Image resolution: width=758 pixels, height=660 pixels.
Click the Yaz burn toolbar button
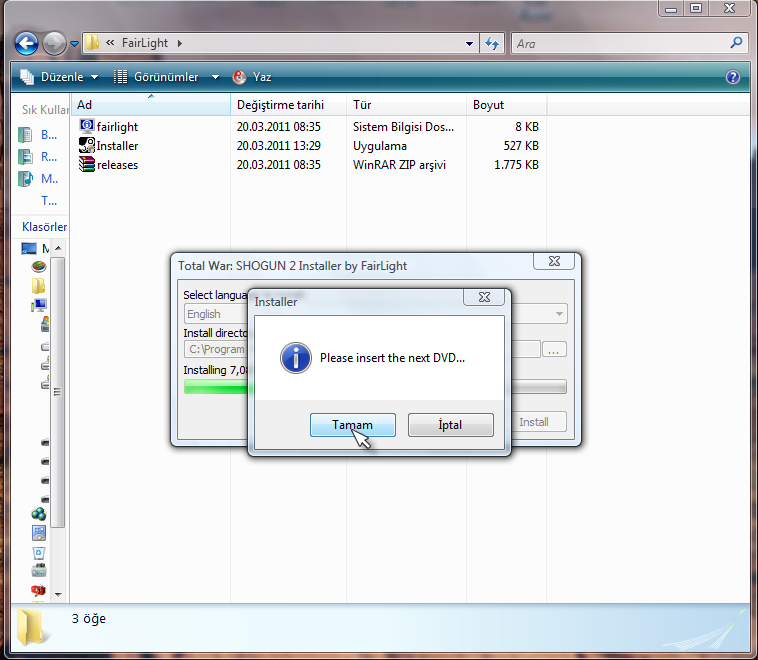coord(252,77)
